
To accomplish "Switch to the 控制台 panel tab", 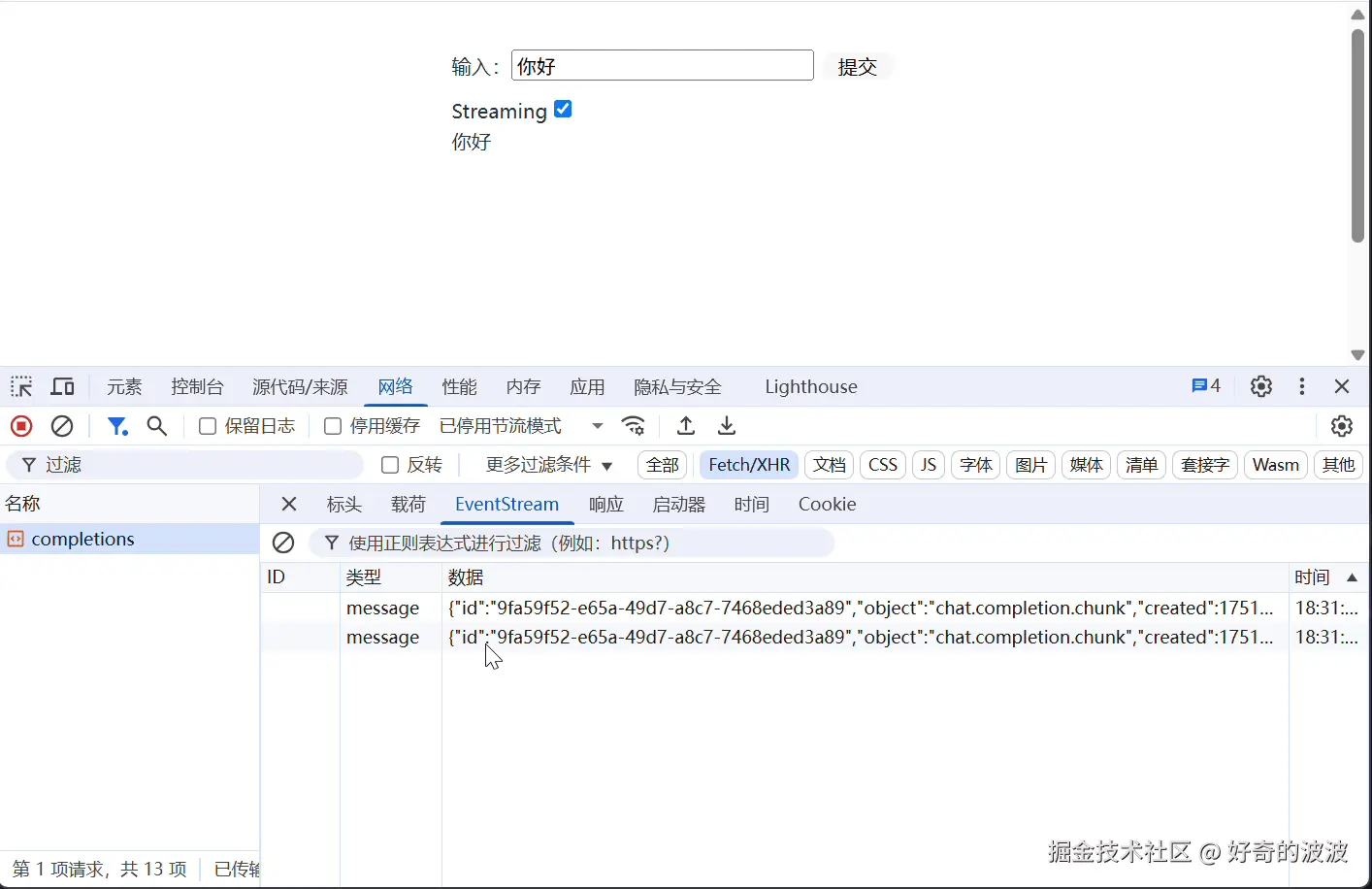I will 197,386.
